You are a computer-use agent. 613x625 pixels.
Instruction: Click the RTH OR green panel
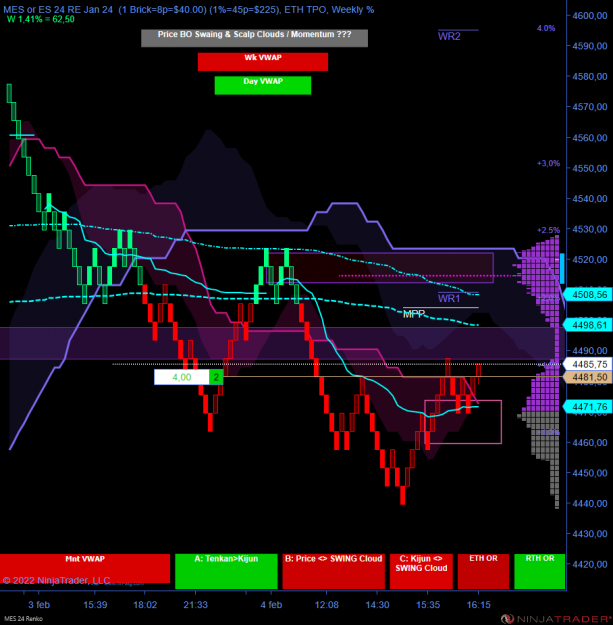(540, 571)
